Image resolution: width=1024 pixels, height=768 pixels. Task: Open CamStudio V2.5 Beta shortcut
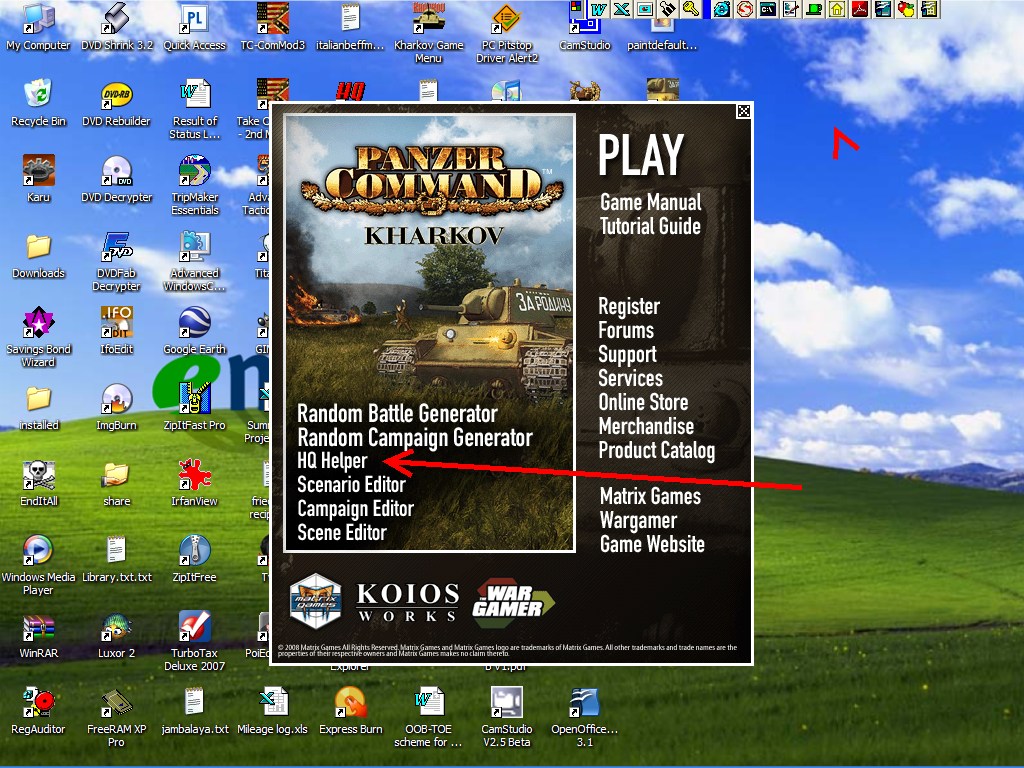tap(507, 717)
